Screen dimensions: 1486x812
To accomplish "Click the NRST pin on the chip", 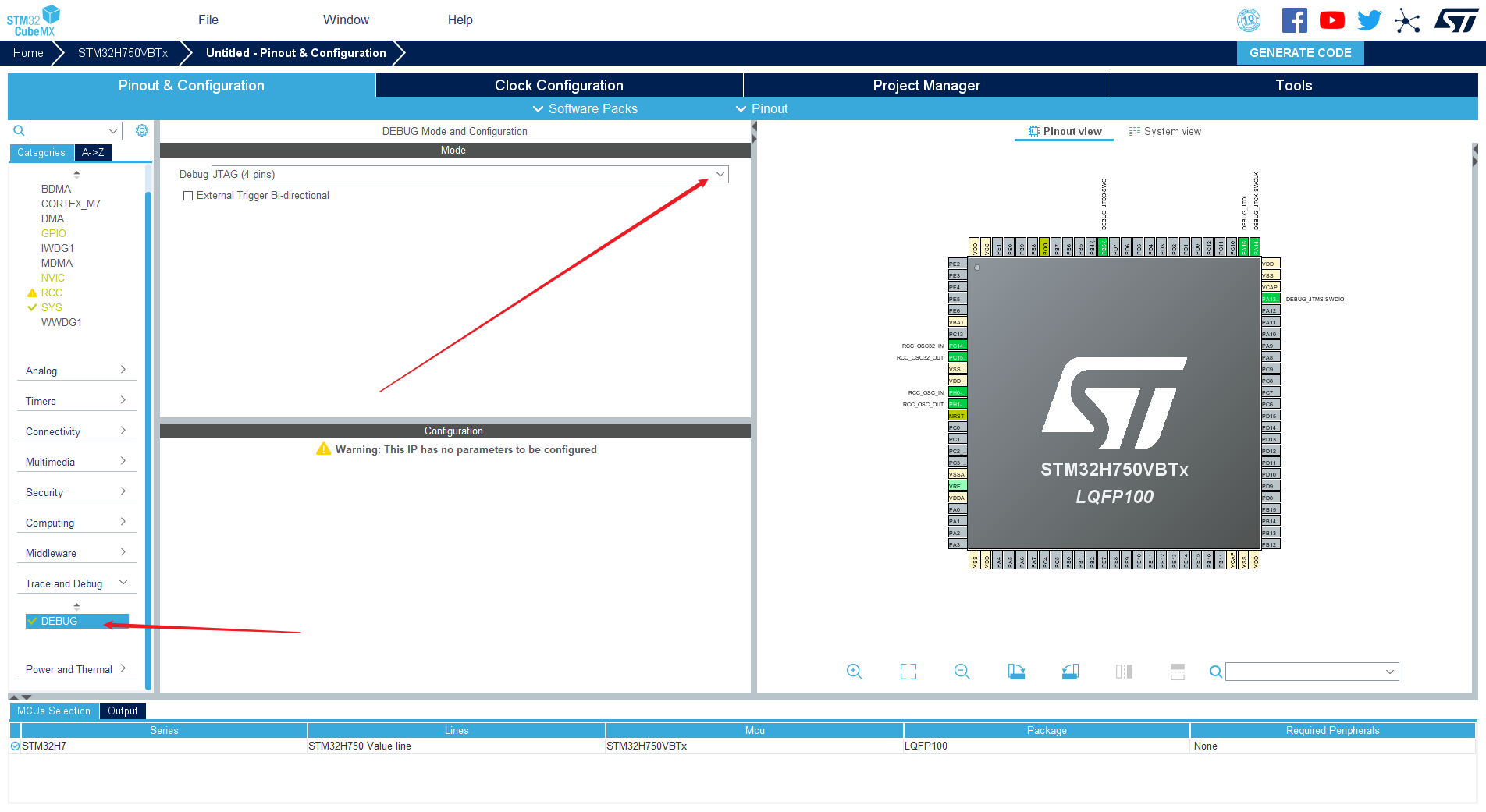I will click(x=958, y=416).
